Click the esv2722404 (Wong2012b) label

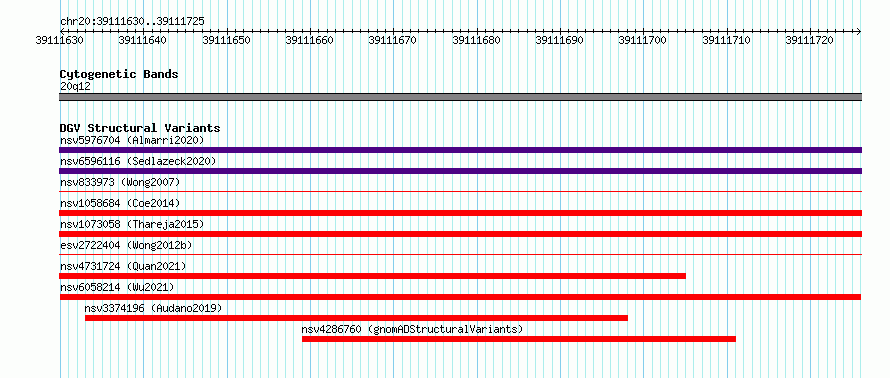[126, 245]
